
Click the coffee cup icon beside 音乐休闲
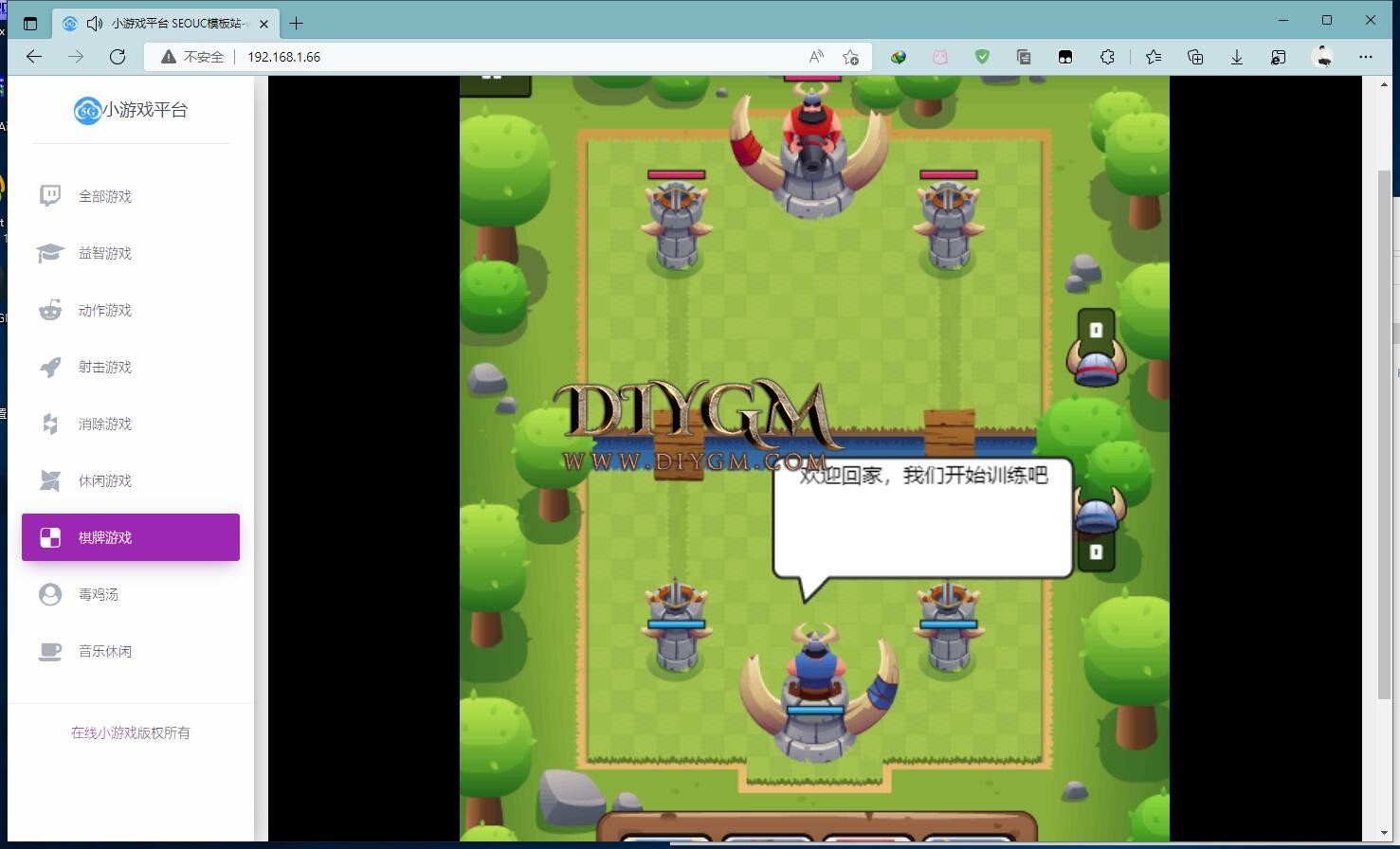click(50, 651)
